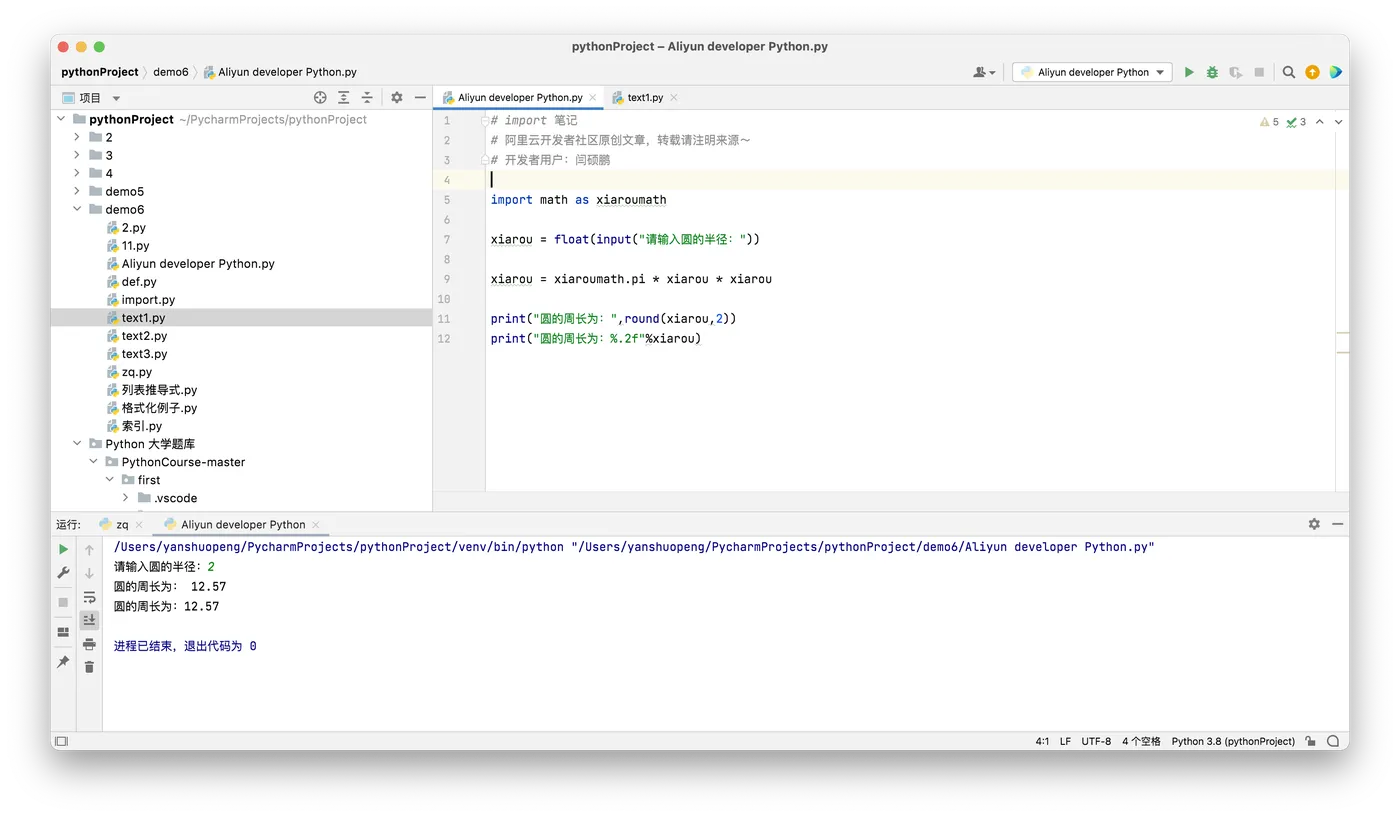Expand folder 4 in project tree
This screenshot has width=1400, height=817.
click(77, 173)
